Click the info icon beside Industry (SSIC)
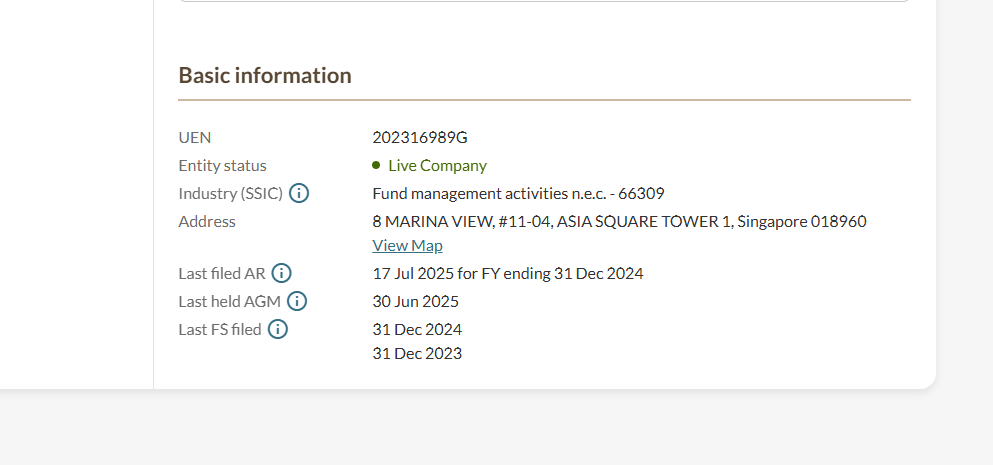993x465 pixels. point(299,193)
